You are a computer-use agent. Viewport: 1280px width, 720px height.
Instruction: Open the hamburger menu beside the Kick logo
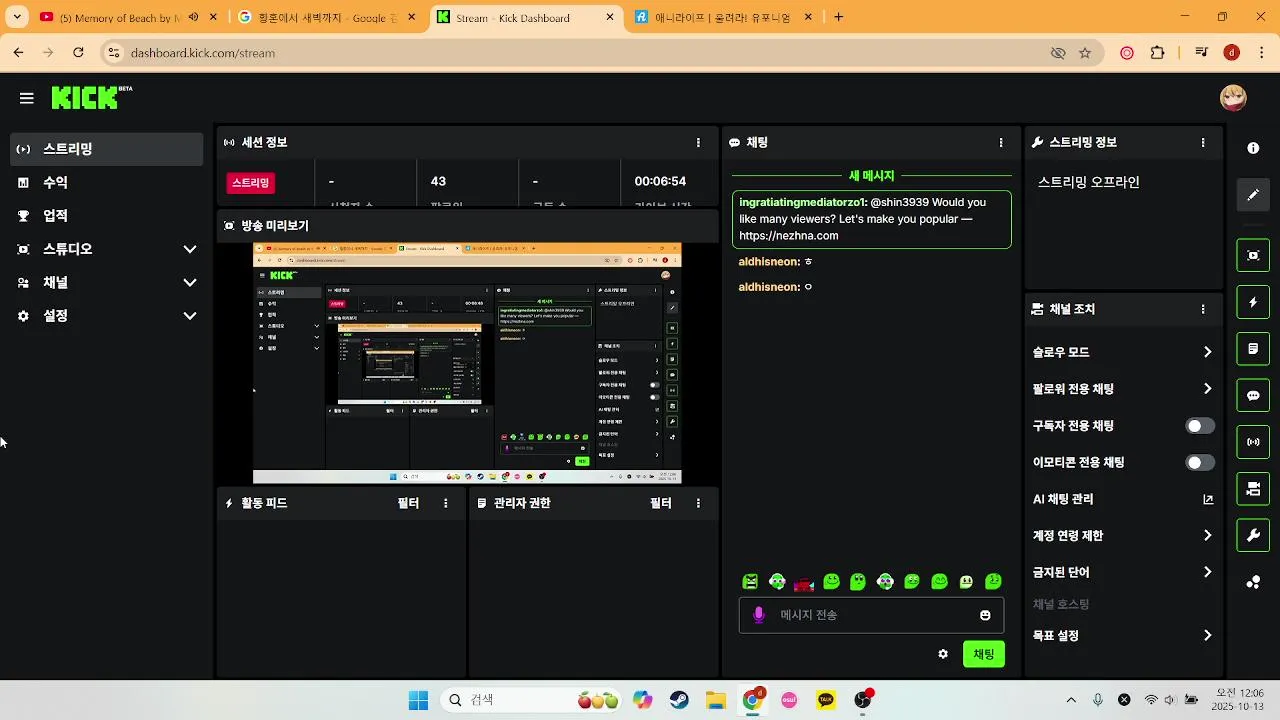[x=27, y=98]
